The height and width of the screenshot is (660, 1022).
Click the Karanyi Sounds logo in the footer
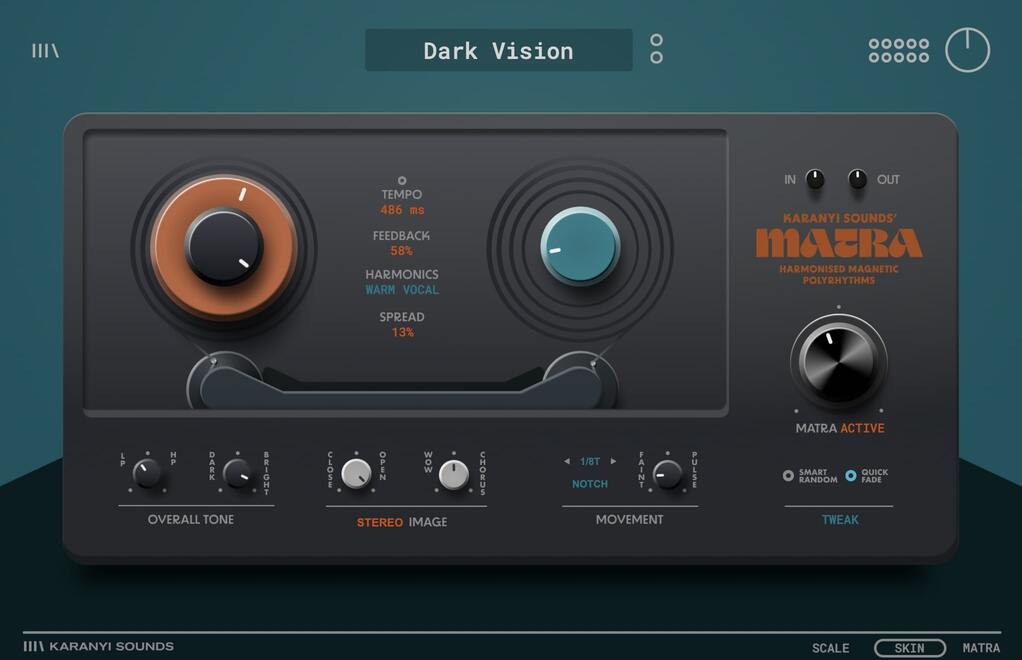click(97, 646)
